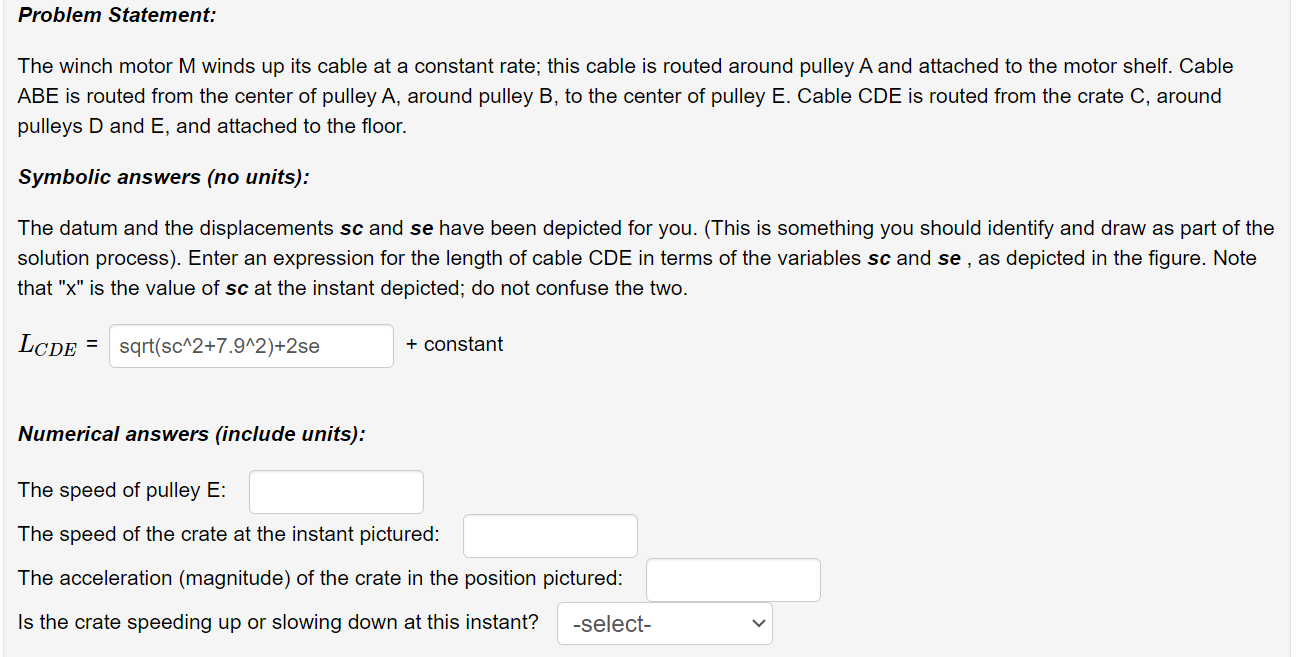Click the "+ constant" text after the expression
1296x657 pixels.
454,345
